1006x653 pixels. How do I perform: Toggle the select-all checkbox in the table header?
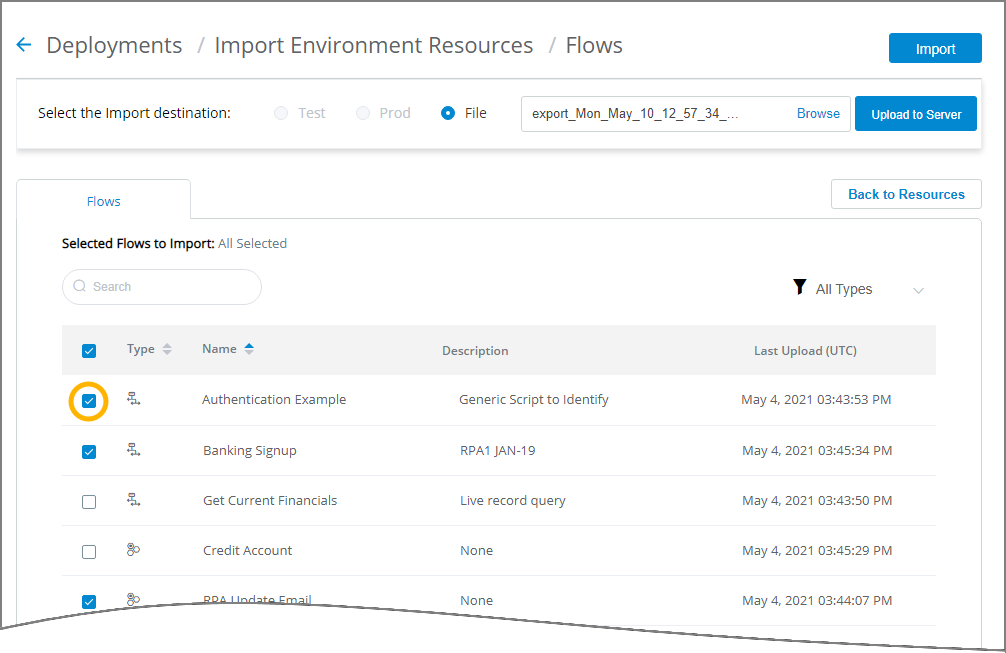(89, 351)
